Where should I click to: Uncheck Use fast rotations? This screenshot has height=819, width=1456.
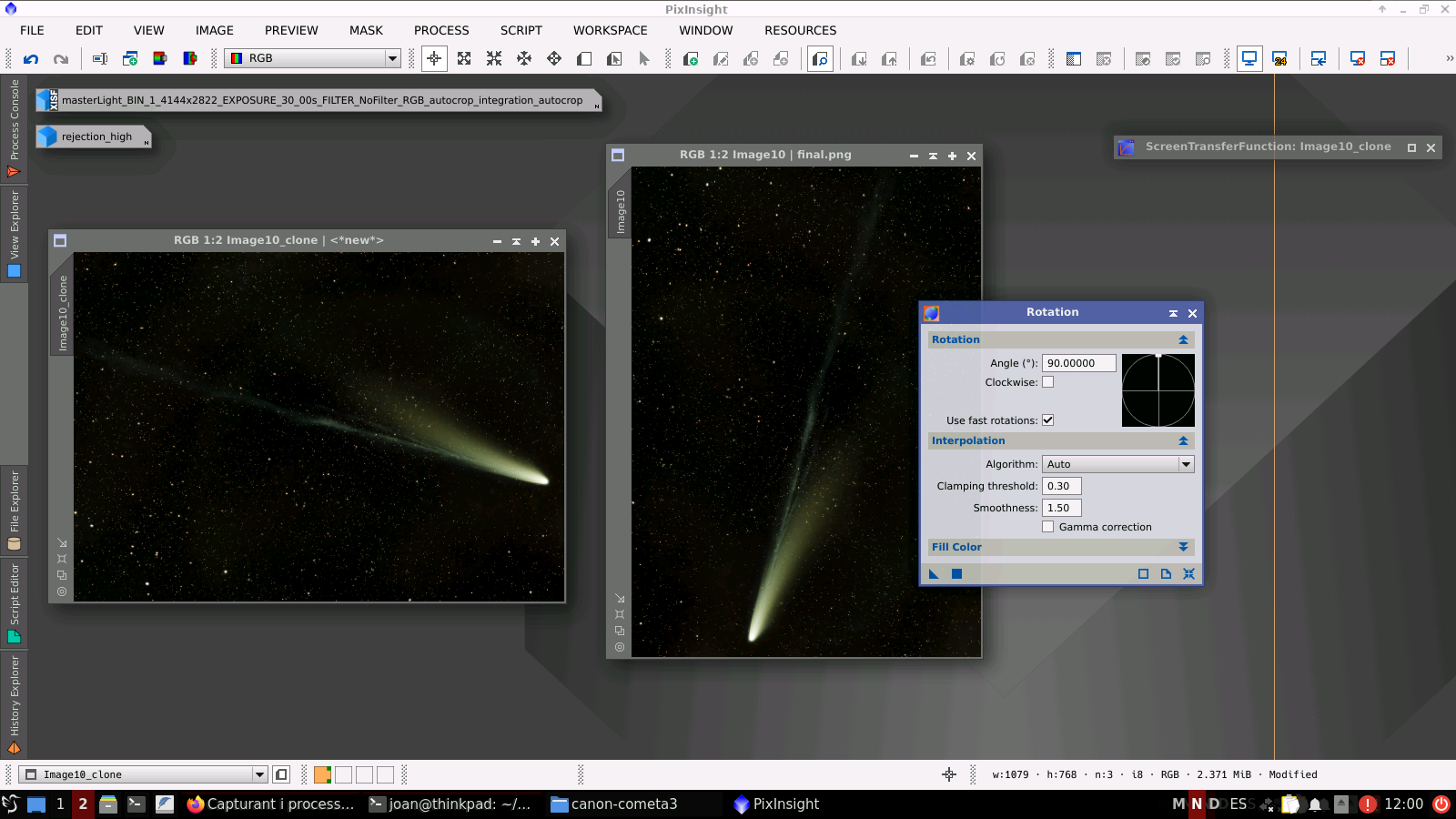tap(1047, 420)
